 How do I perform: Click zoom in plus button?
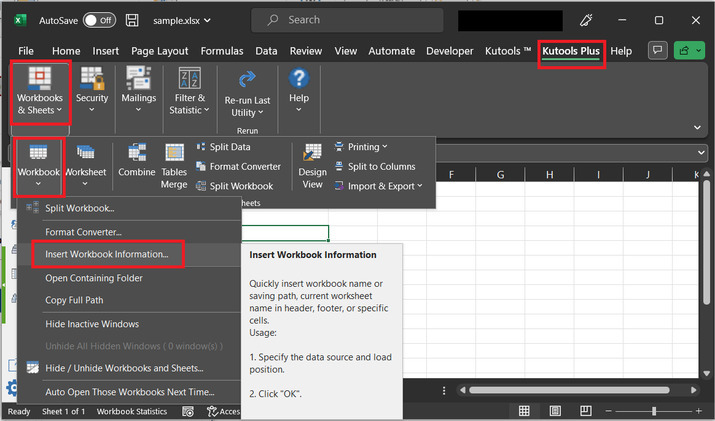point(698,411)
